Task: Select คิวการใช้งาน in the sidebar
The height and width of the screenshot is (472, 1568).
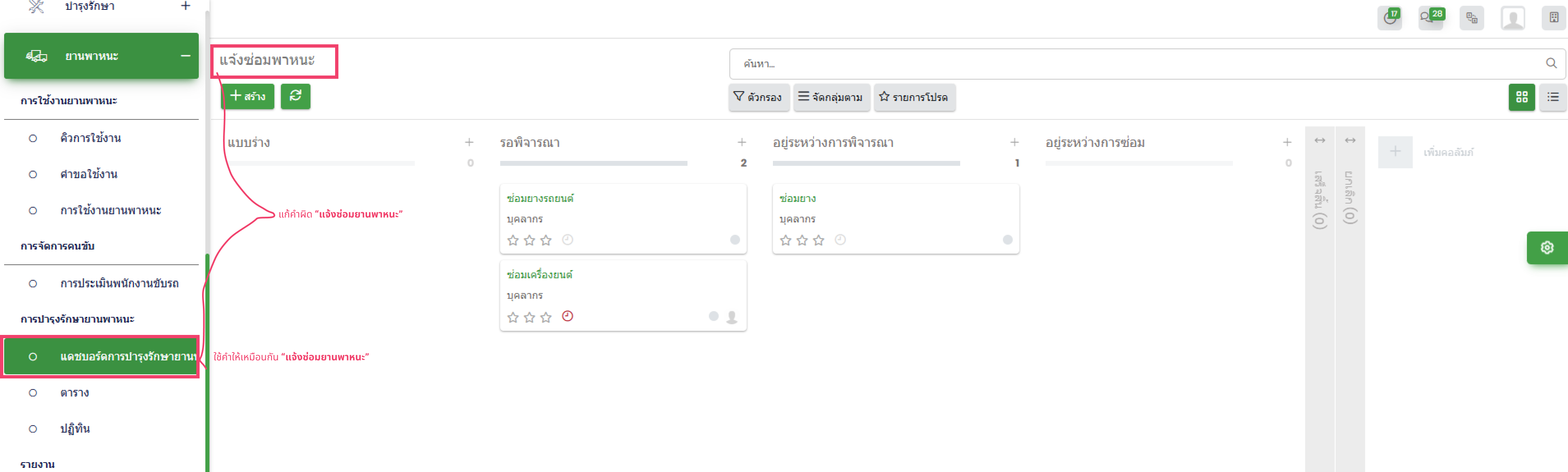Action: [x=90, y=138]
